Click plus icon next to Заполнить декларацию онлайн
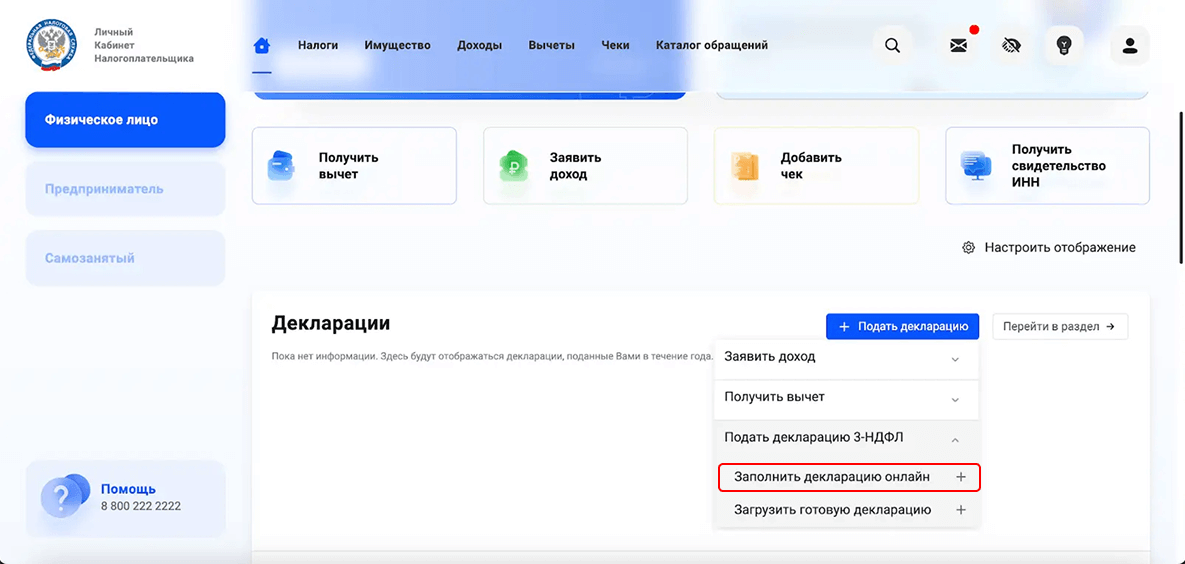Screen dimensions: 1185x564 961,477
